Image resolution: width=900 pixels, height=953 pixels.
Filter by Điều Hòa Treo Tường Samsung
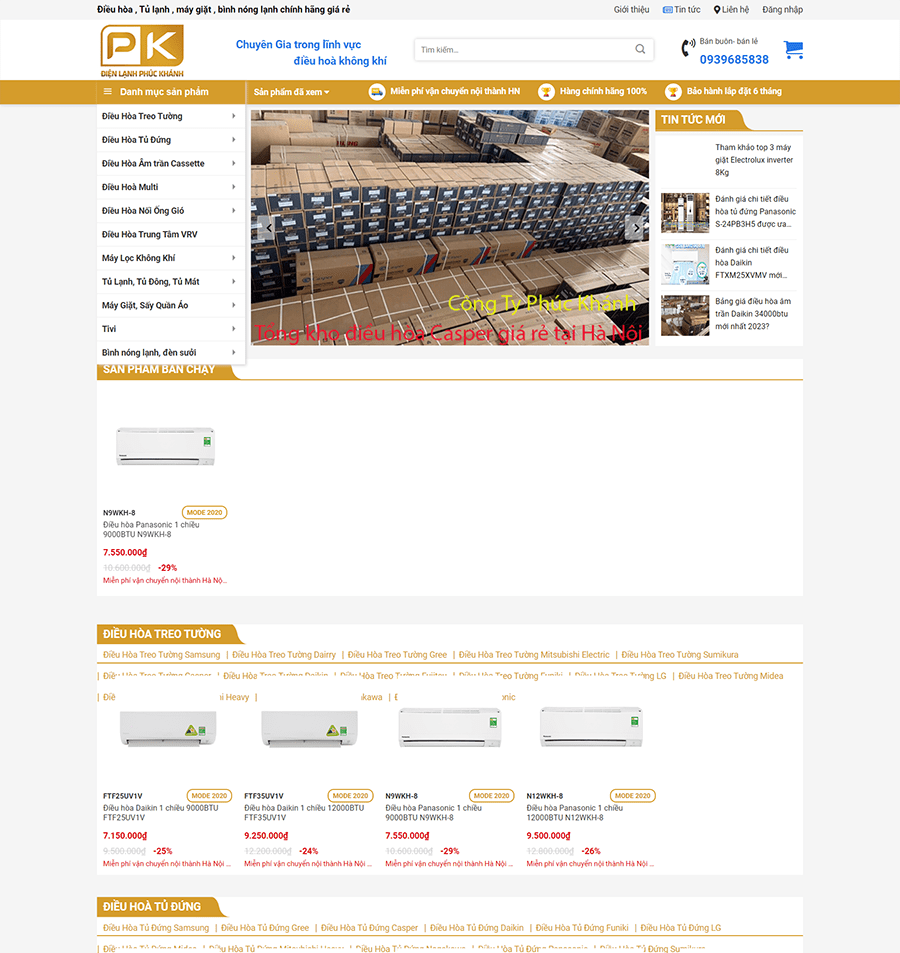pos(162,655)
